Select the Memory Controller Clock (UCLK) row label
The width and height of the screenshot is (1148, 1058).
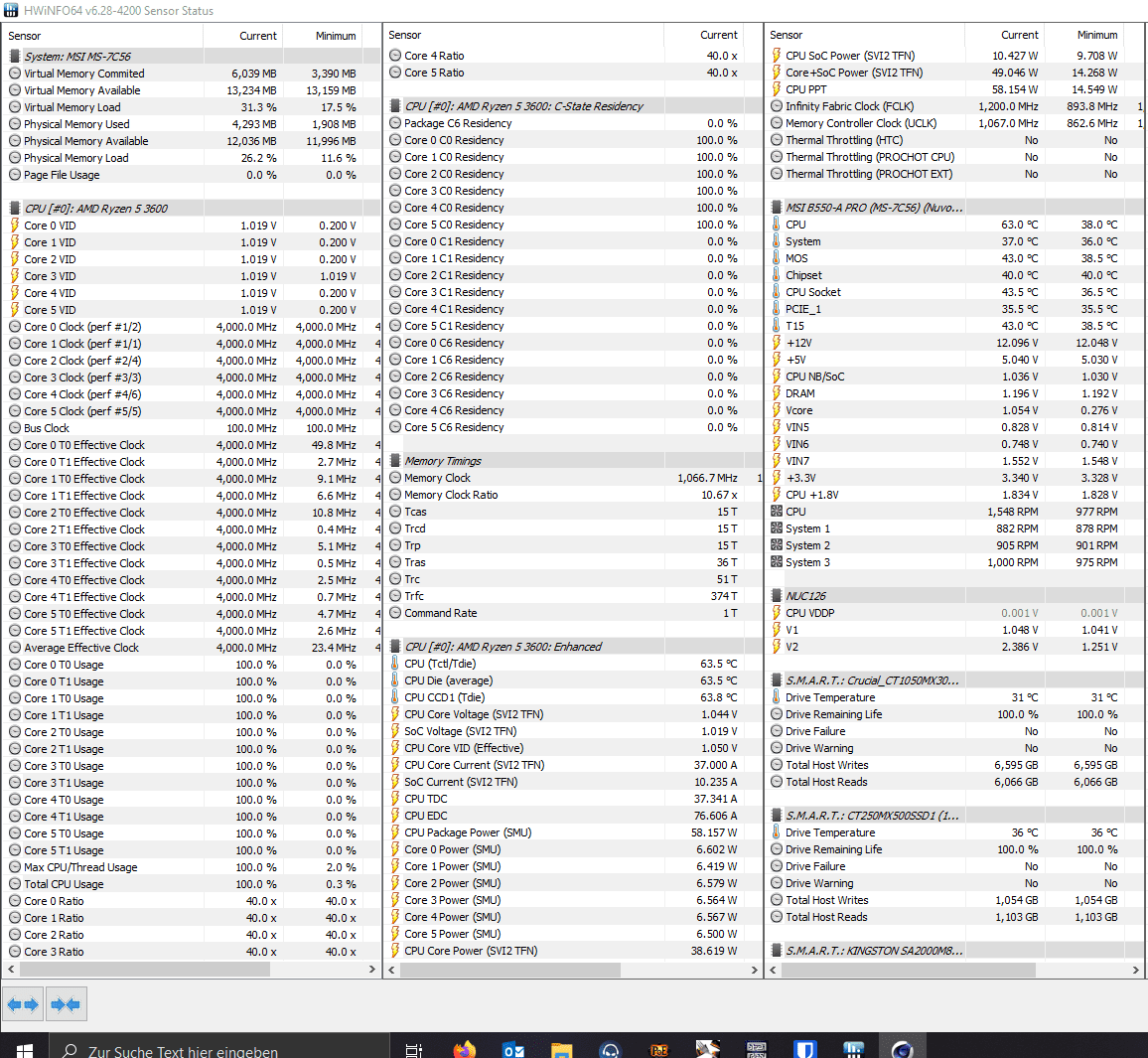tap(861, 123)
